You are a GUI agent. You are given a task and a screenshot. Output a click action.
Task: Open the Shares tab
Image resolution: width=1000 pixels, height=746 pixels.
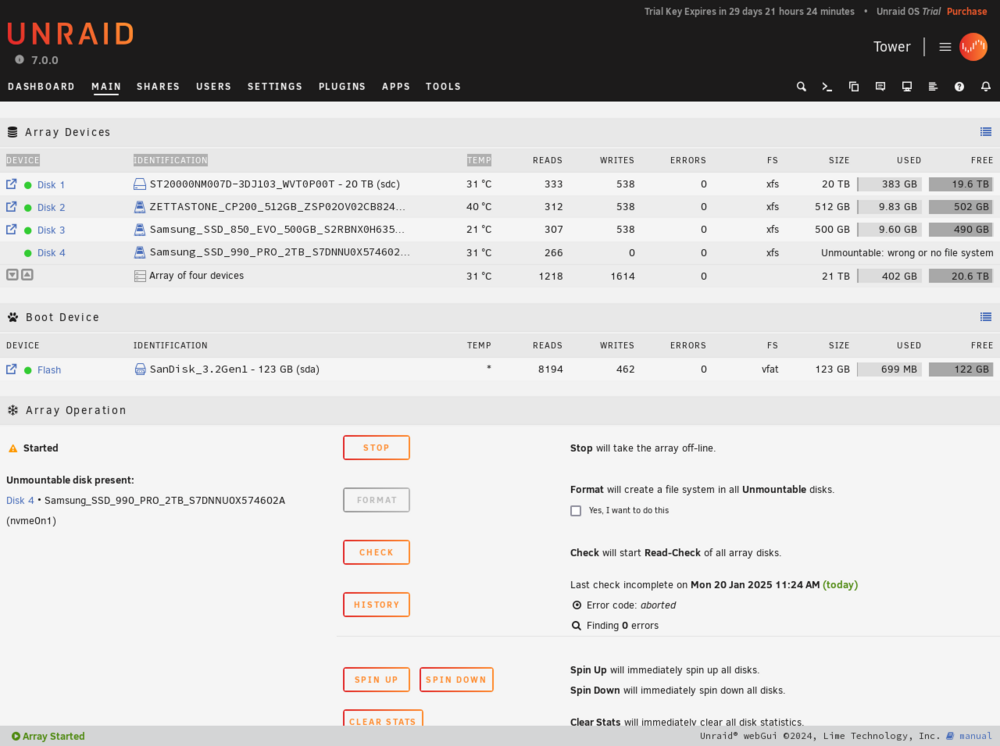click(x=158, y=87)
